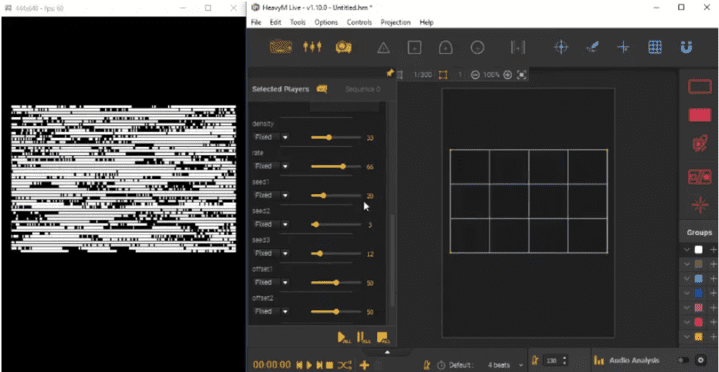Open the Edit menu
The image size is (719, 372).
275,22
